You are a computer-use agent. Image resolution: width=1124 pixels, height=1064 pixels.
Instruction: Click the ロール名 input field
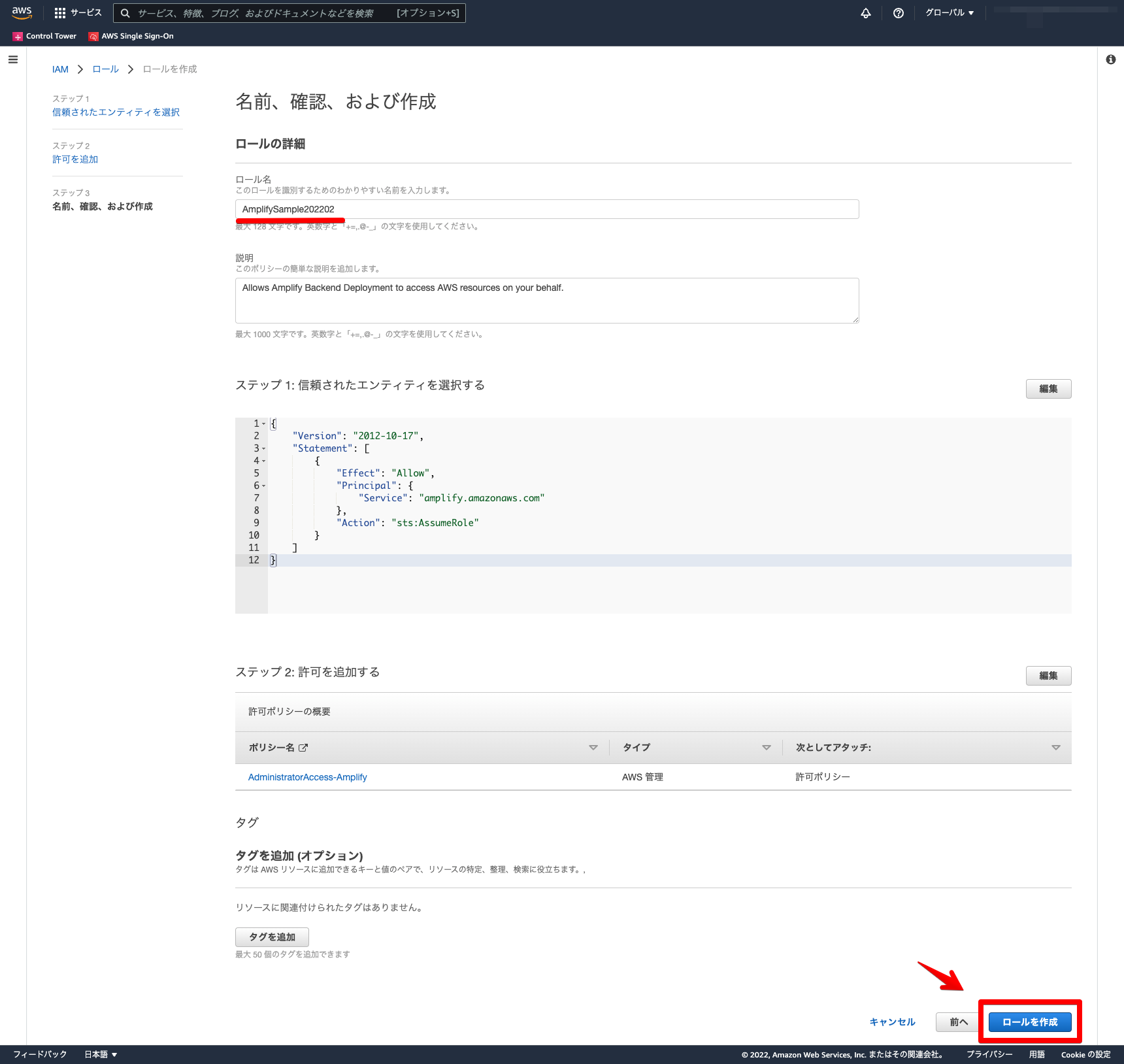(547, 209)
